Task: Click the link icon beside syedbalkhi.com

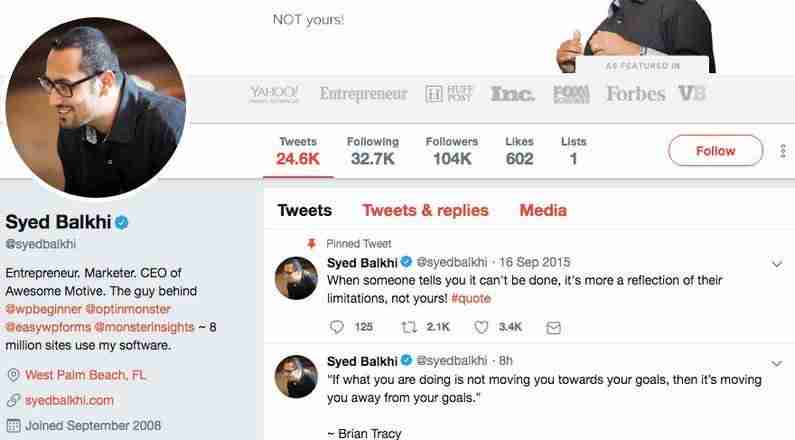Action: (x=13, y=400)
